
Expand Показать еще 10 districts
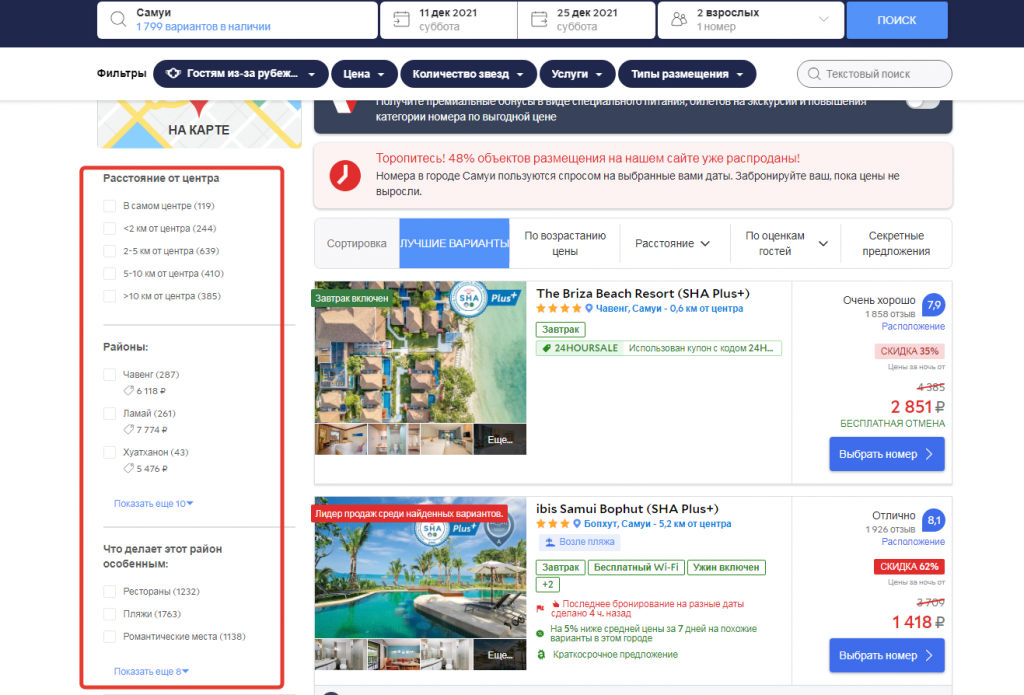click(x=153, y=504)
